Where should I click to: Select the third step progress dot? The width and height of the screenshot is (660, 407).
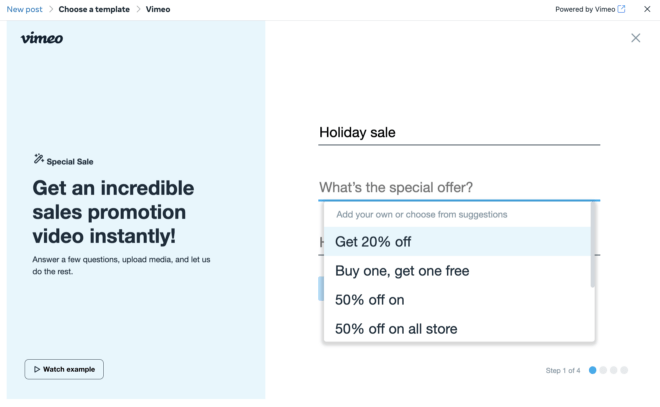pyautogui.click(x=614, y=370)
